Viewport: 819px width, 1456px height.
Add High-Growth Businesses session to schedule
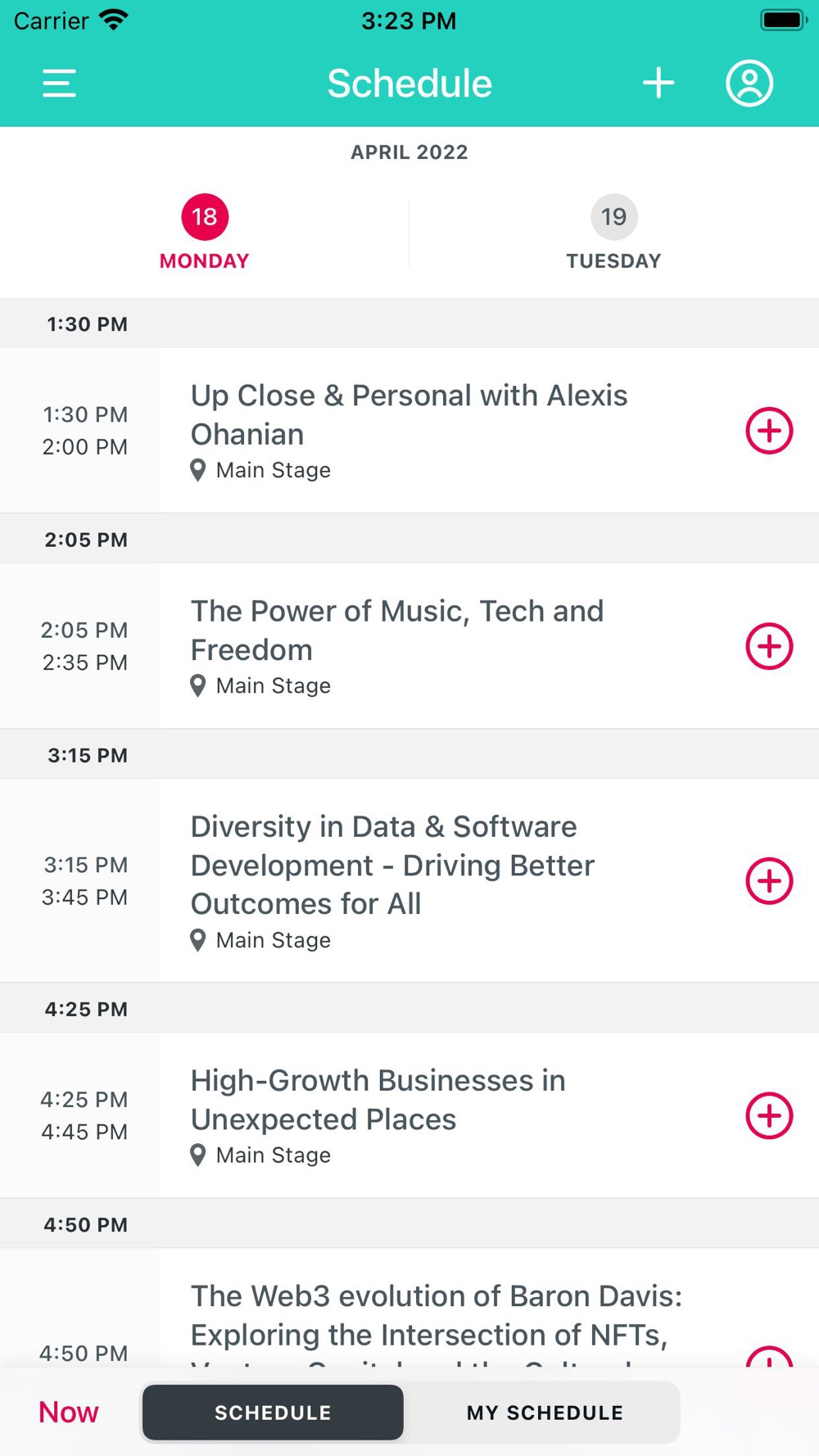pyautogui.click(x=769, y=1115)
